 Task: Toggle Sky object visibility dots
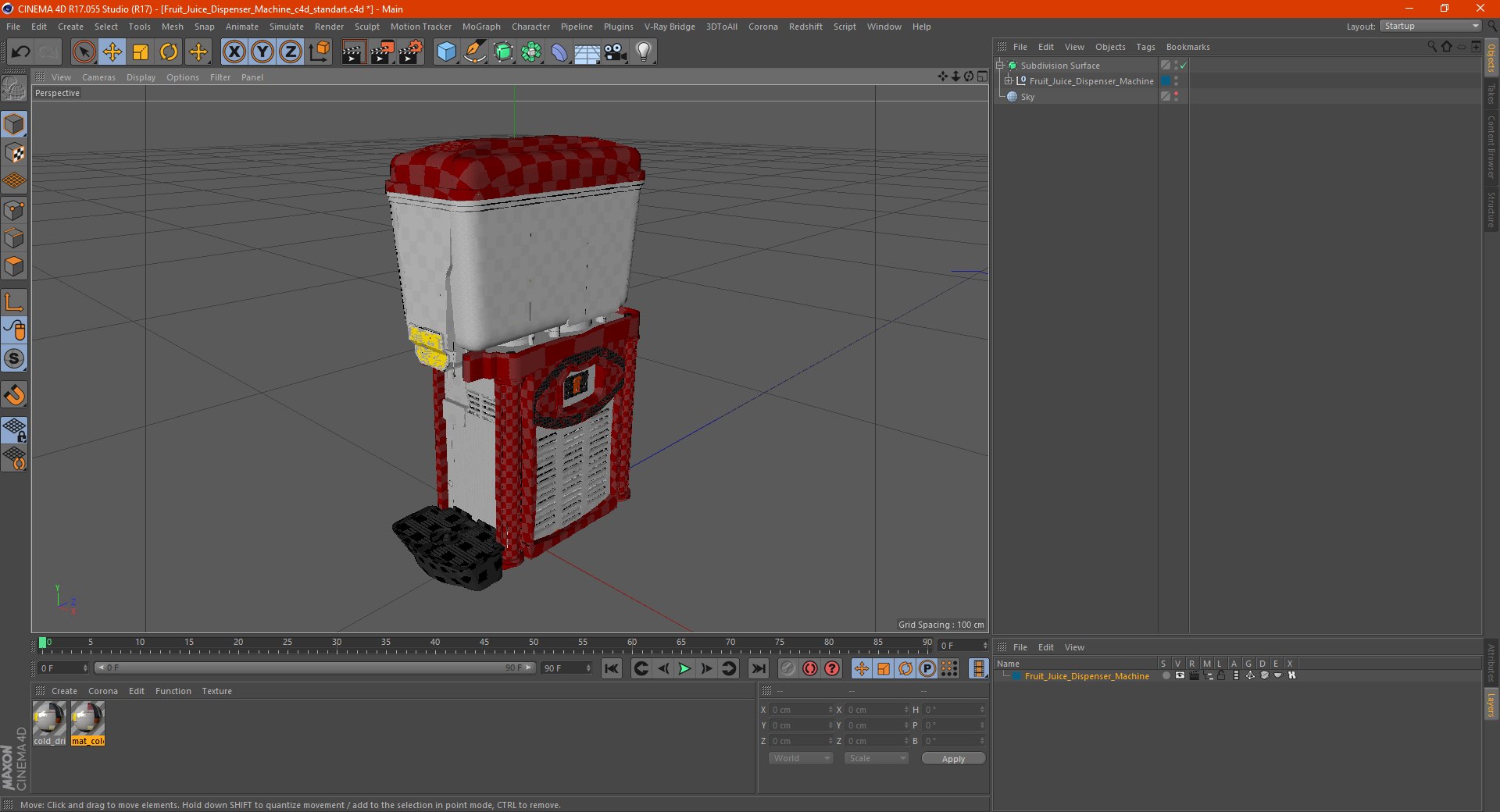click(1176, 97)
